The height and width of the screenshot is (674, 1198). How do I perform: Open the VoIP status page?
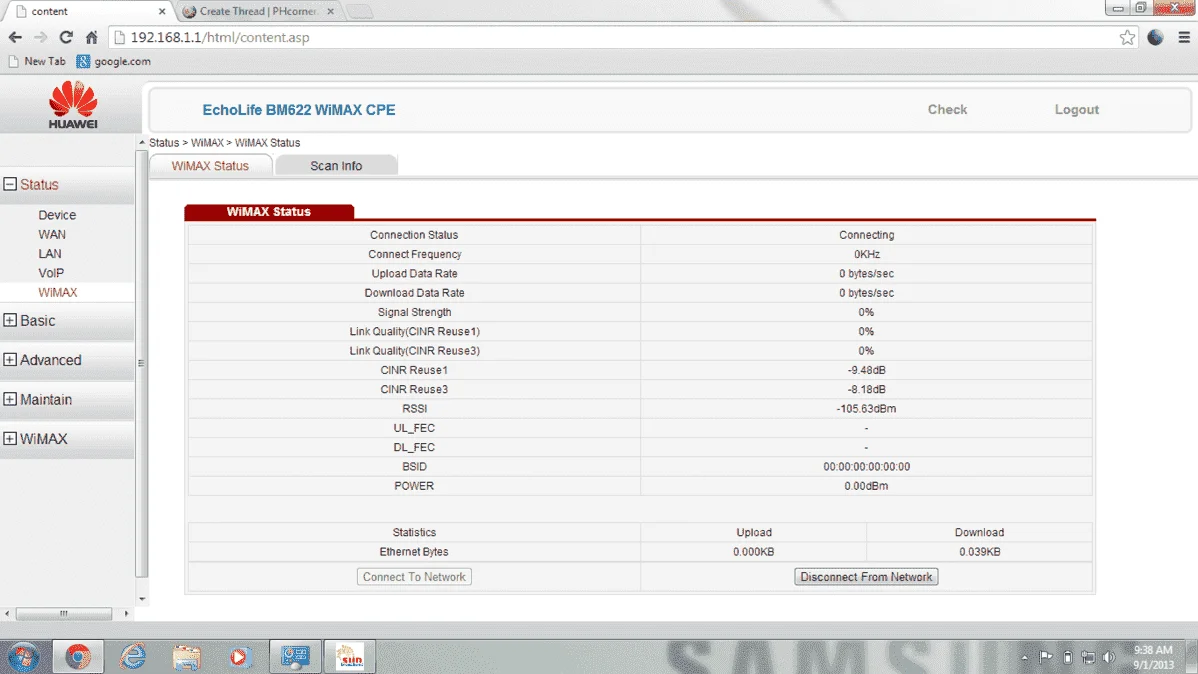point(51,273)
